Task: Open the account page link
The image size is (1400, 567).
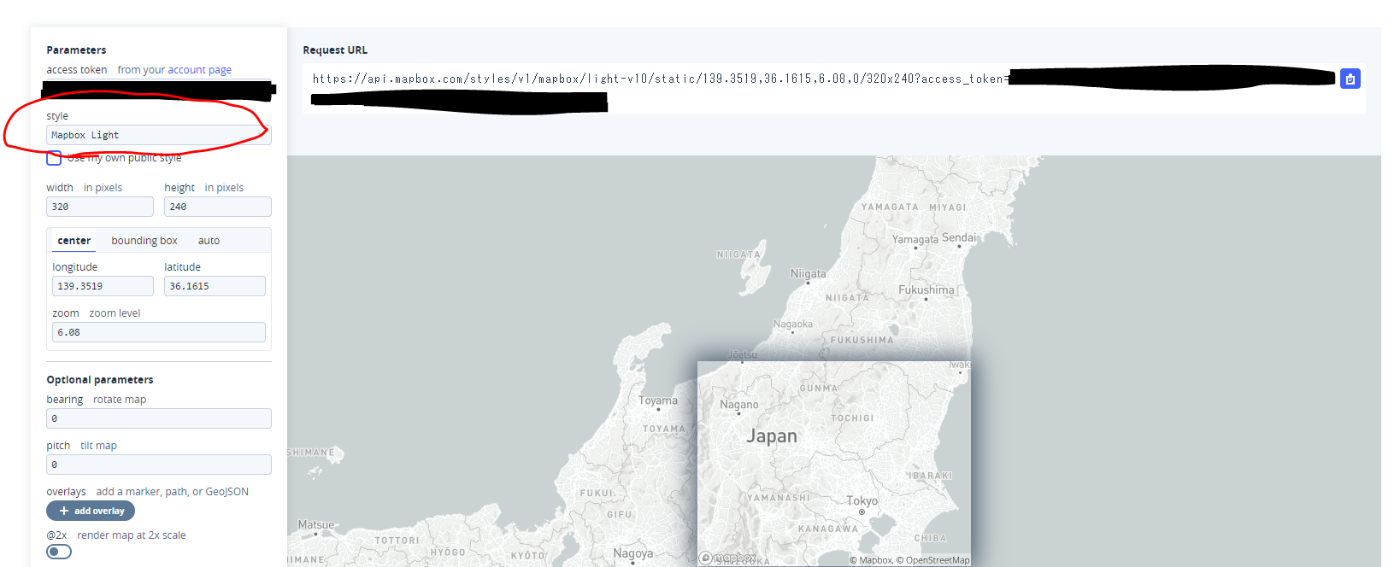Action: (200, 70)
